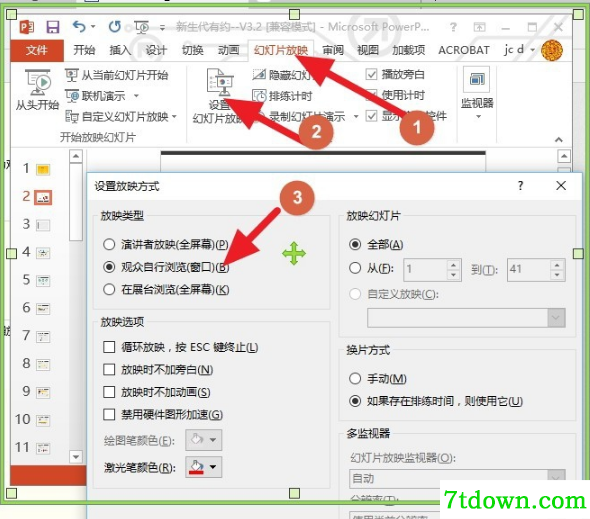Select 全部(A) slides radio button
Screen dimensions: 590x519
point(355,245)
